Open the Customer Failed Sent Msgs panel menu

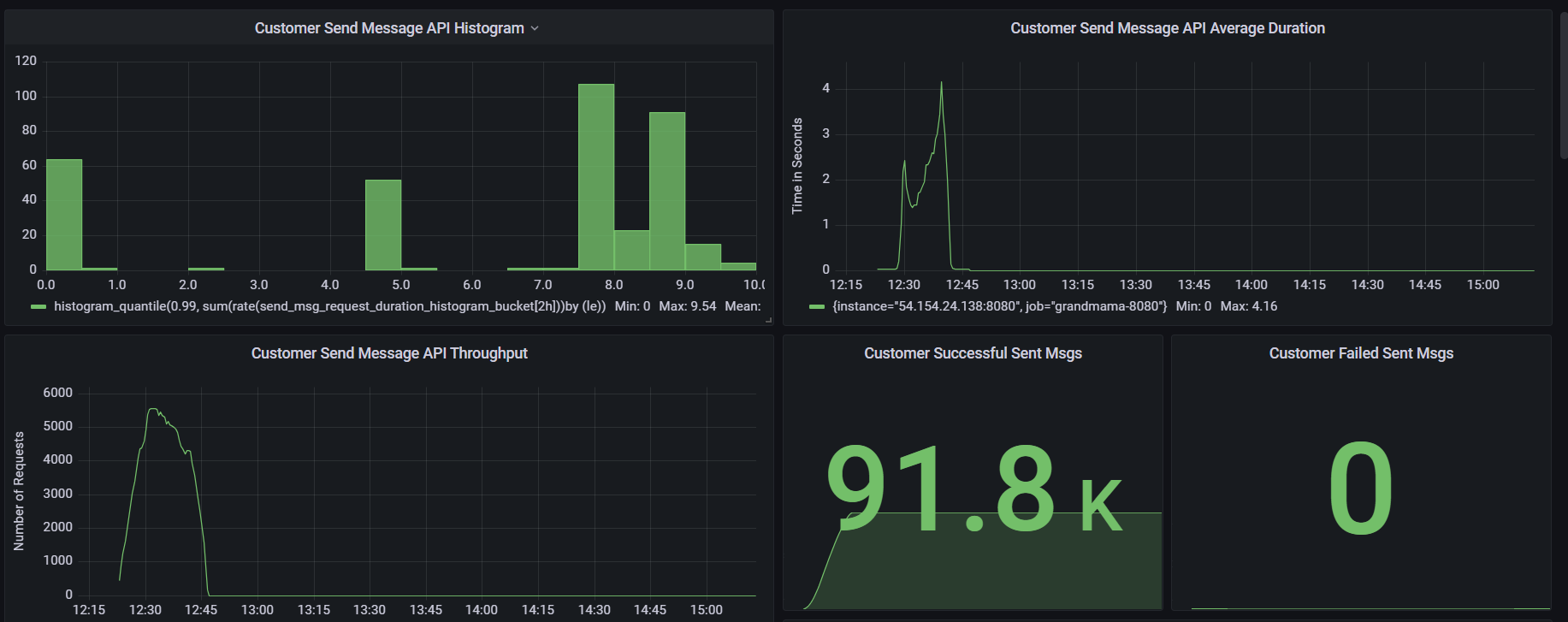[x=1360, y=353]
